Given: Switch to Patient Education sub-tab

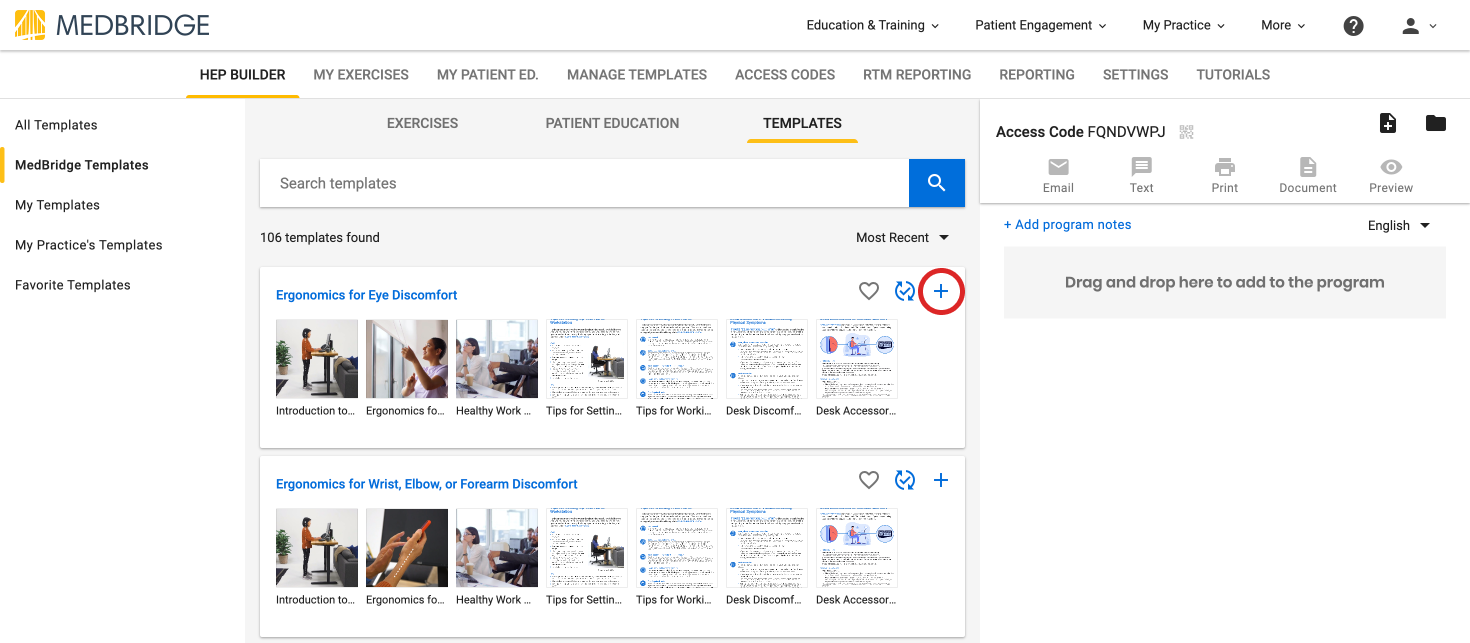Looking at the screenshot, I should tap(612, 124).
